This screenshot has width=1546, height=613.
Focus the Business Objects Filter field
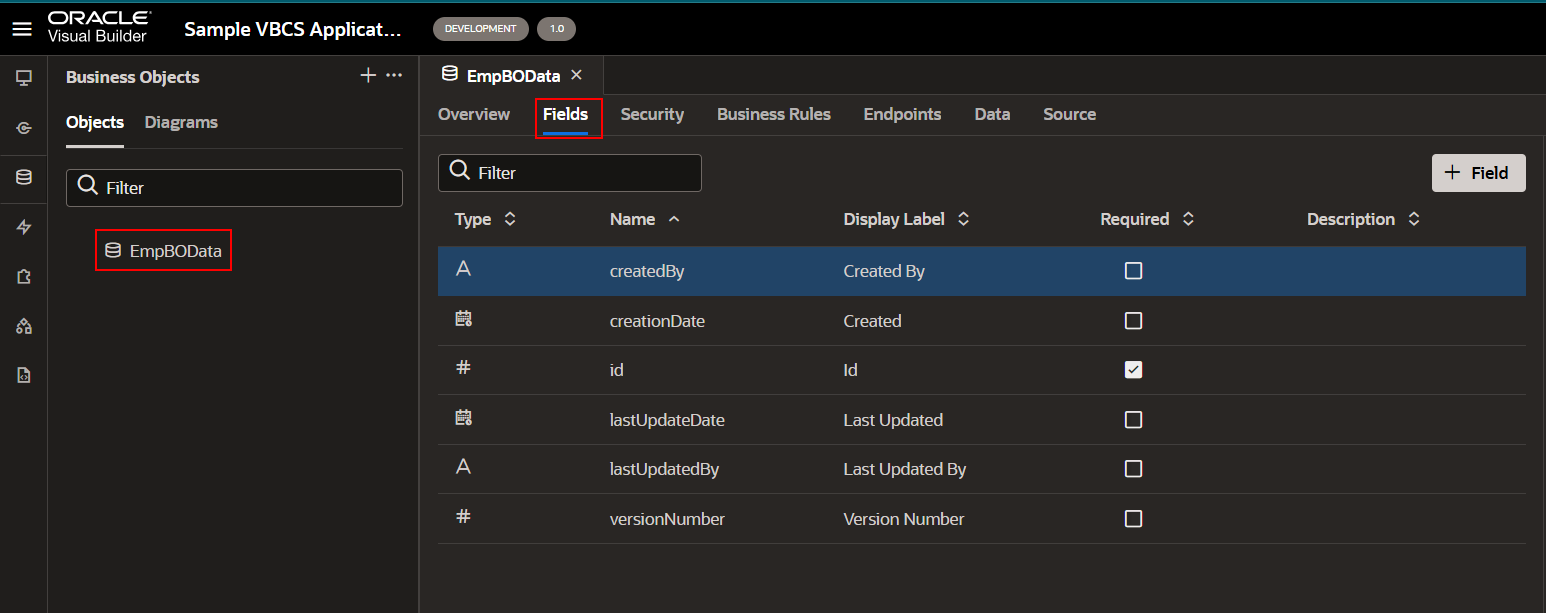(234, 188)
